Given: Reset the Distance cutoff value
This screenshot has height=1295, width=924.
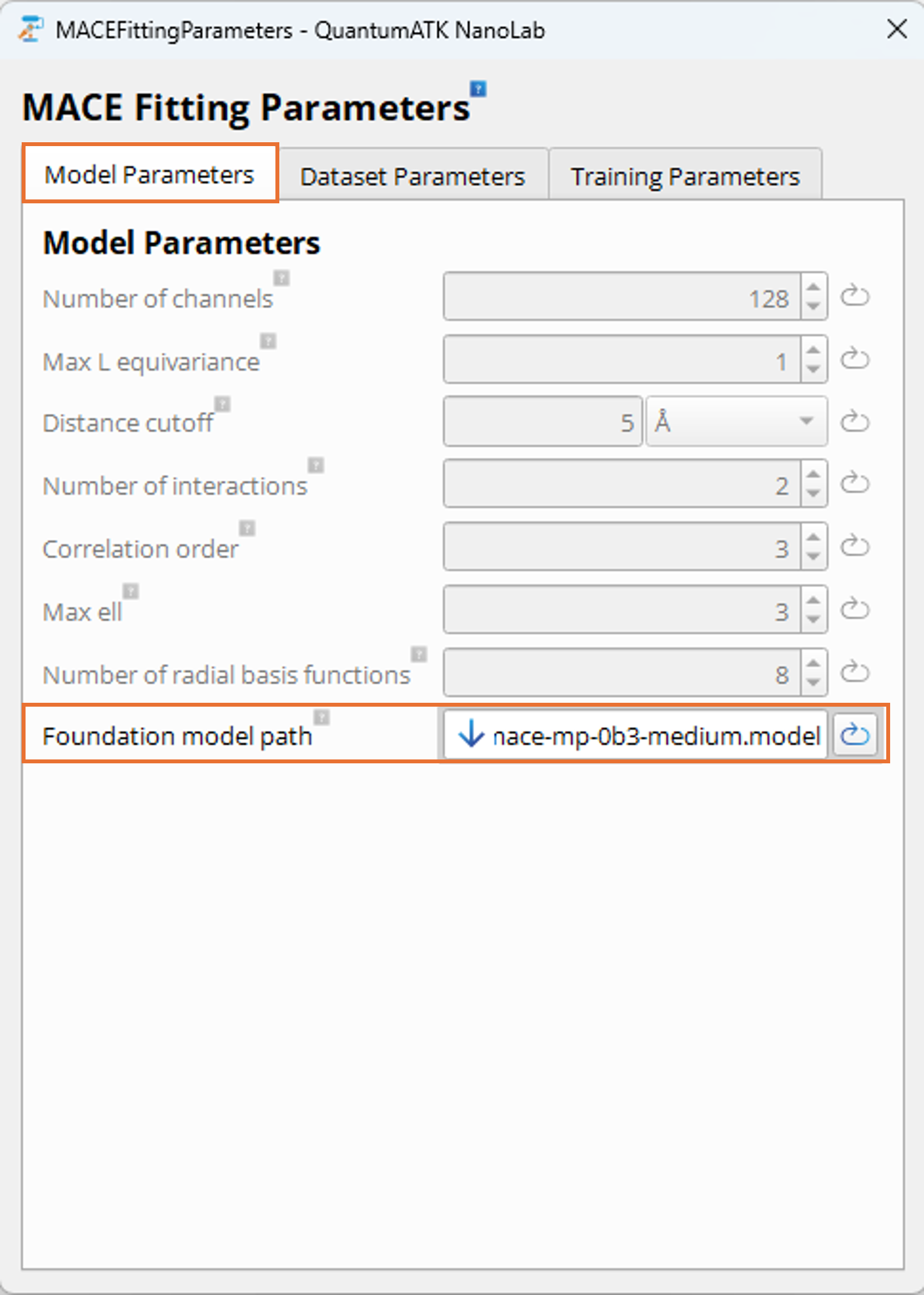Looking at the screenshot, I should point(855,421).
